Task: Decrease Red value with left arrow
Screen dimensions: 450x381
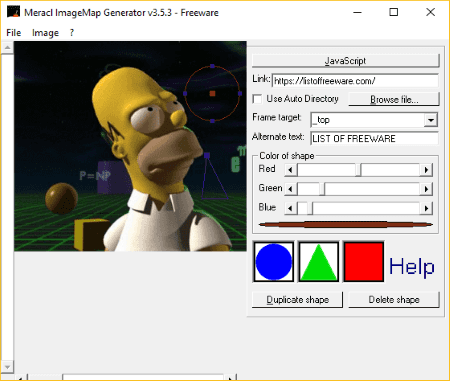Action: [290, 170]
